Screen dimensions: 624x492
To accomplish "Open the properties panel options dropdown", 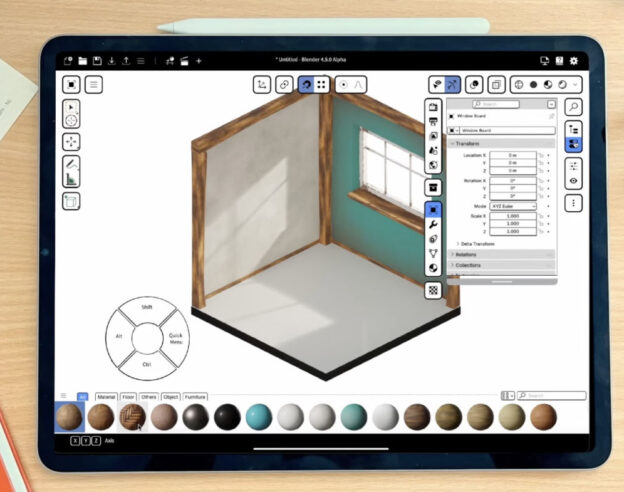I will point(551,104).
